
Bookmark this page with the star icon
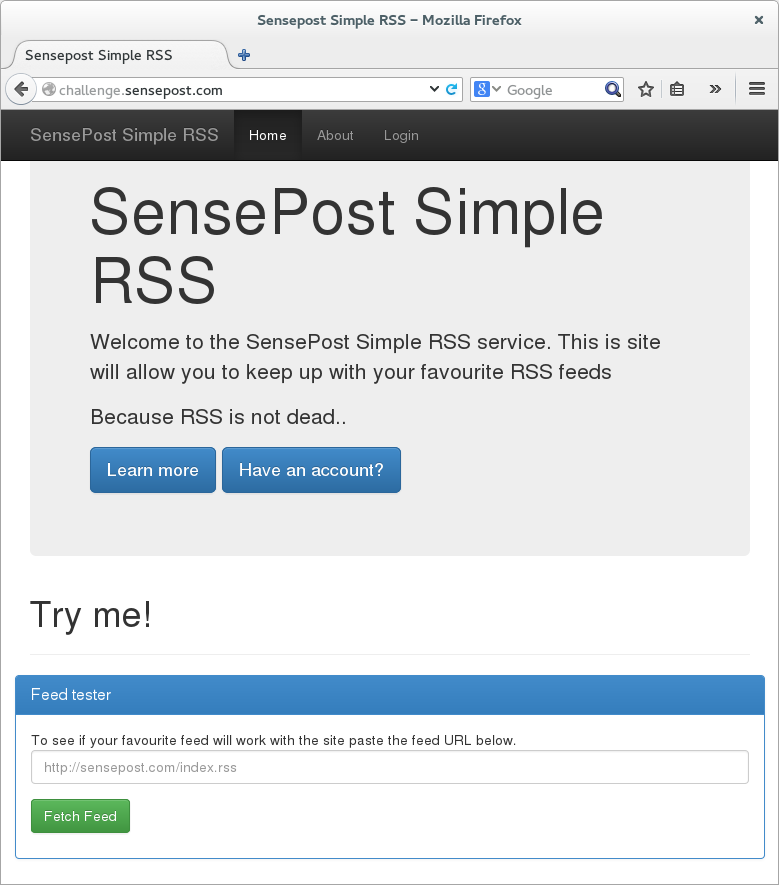pyautogui.click(x=646, y=90)
